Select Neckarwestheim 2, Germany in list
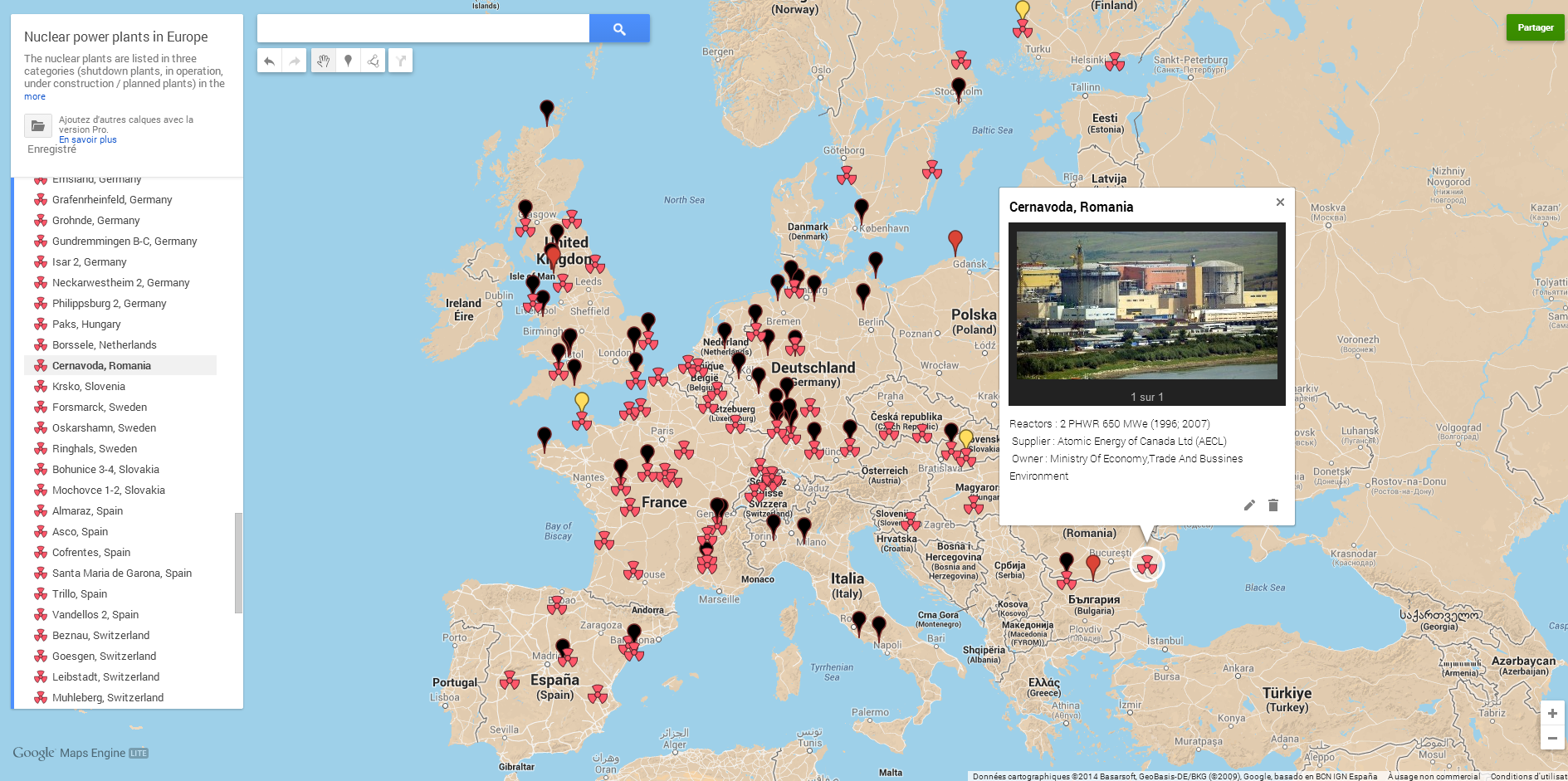Screen dimensions: 1568x781 tap(120, 282)
